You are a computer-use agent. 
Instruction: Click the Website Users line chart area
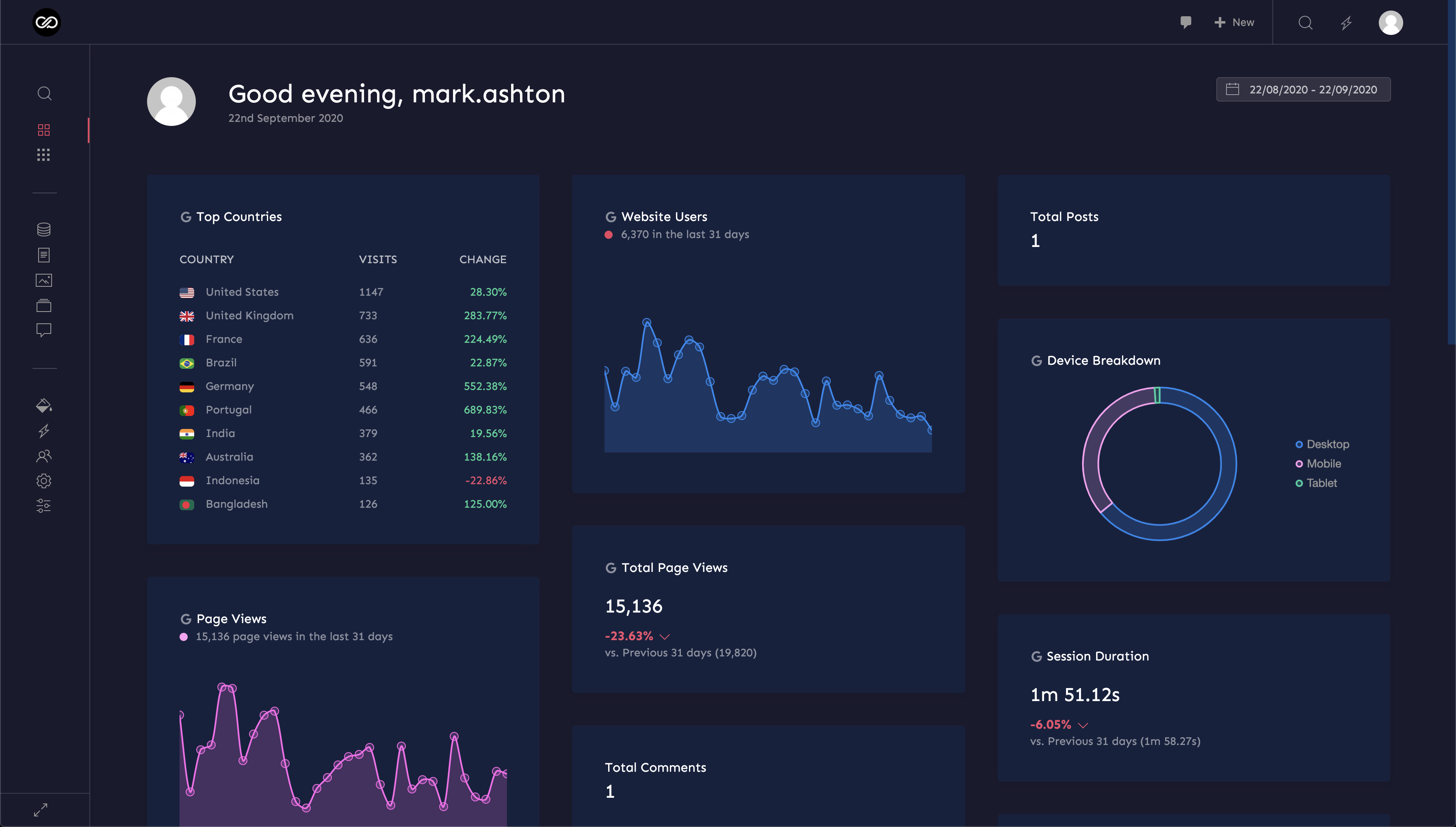[x=768, y=386]
